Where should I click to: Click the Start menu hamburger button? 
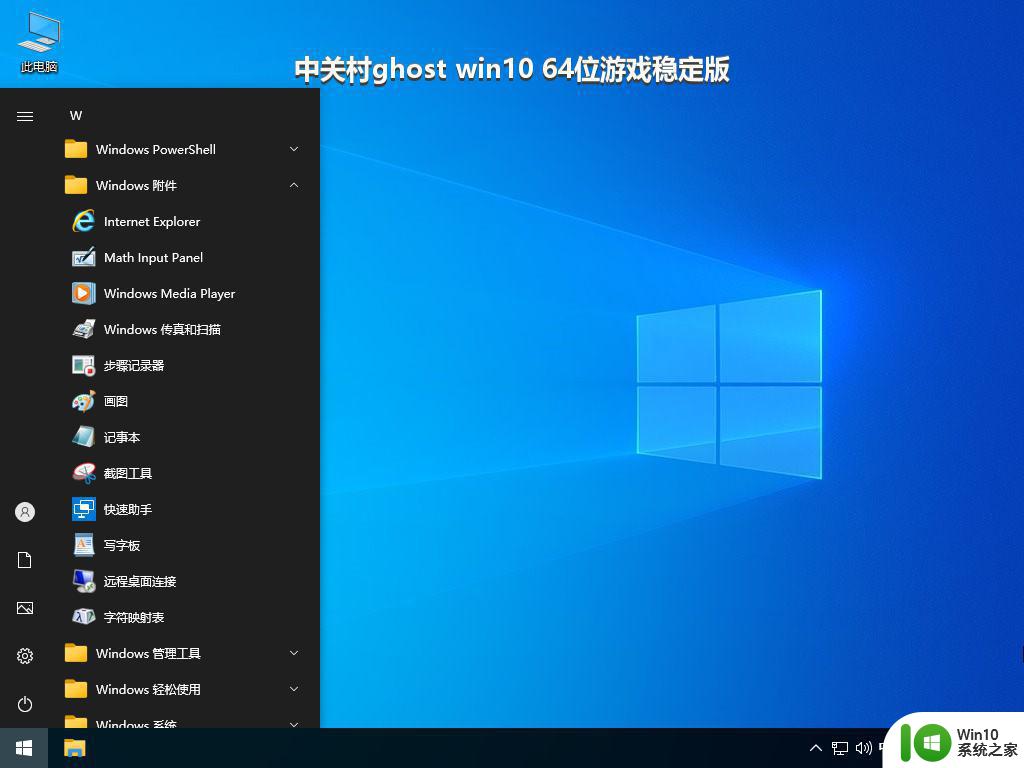[25, 116]
